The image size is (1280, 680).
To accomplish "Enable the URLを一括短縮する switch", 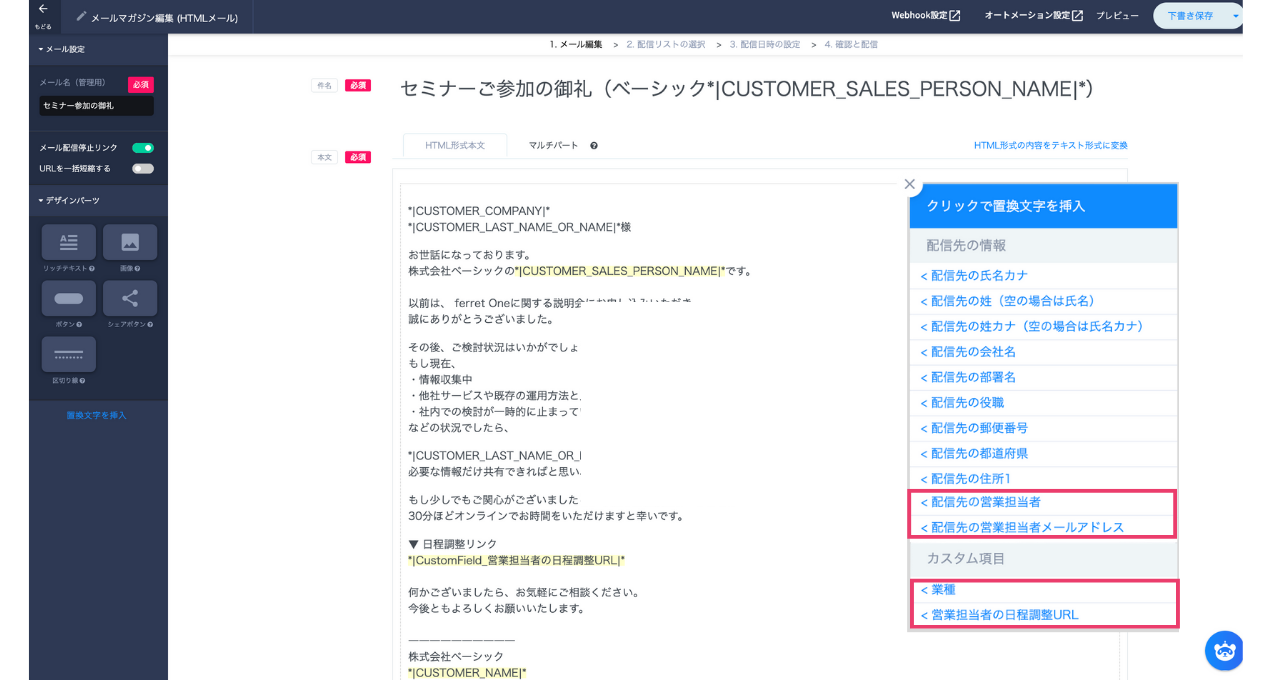I will pyautogui.click(x=143, y=169).
